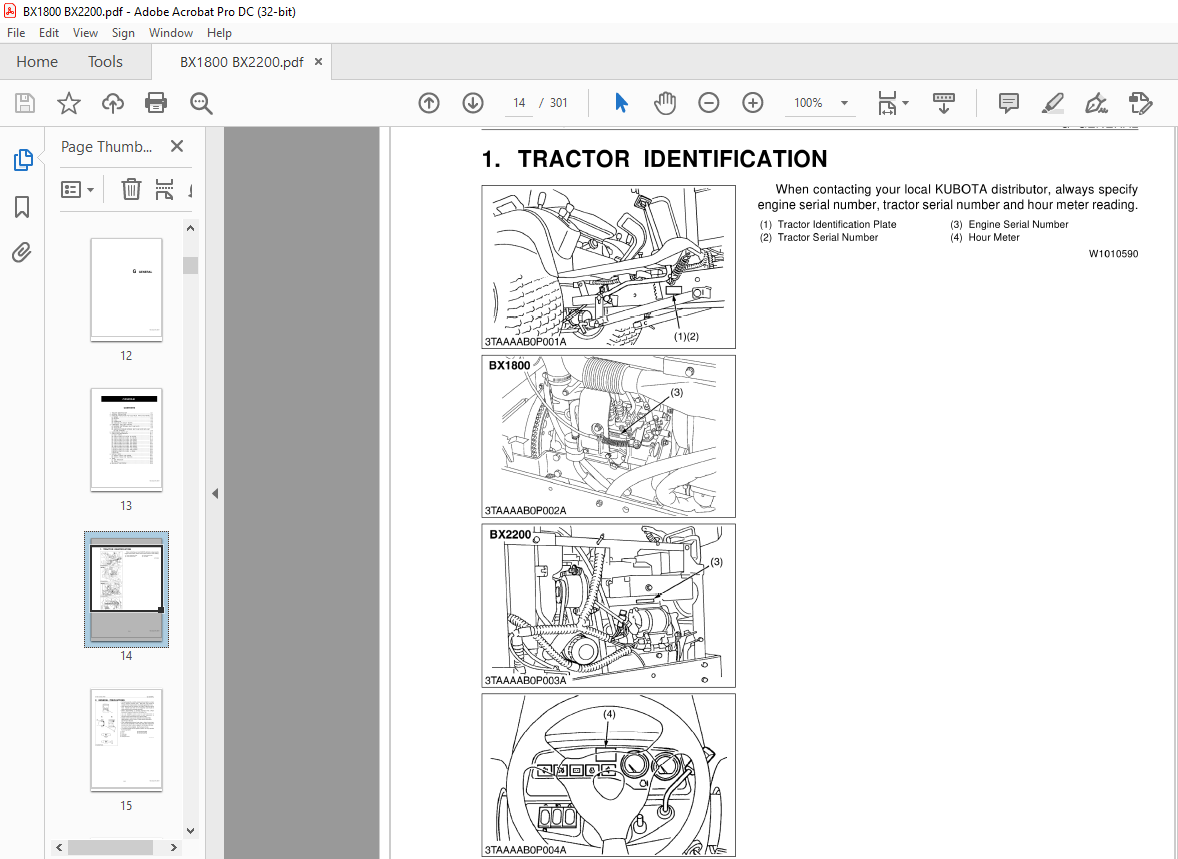
Task: Click the BX1800 engine illustration
Action: [609, 436]
